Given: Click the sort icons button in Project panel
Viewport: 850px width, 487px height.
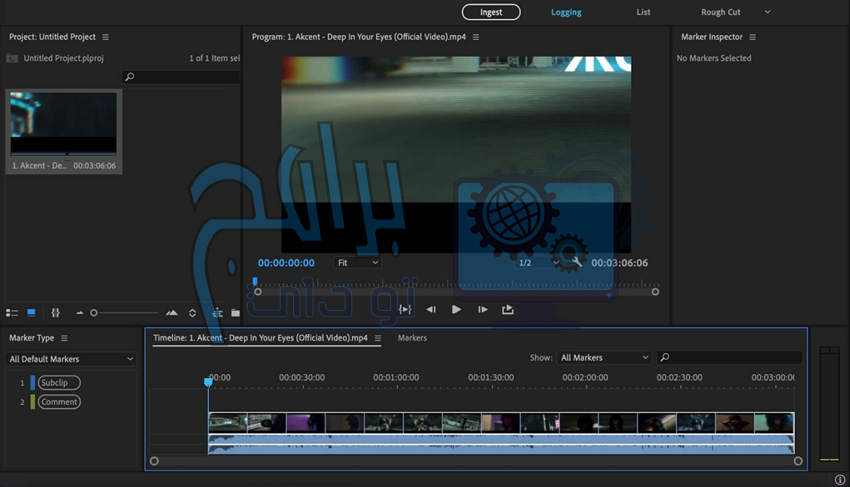Looking at the screenshot, I should pyautogui.click(x=192, y=313).
